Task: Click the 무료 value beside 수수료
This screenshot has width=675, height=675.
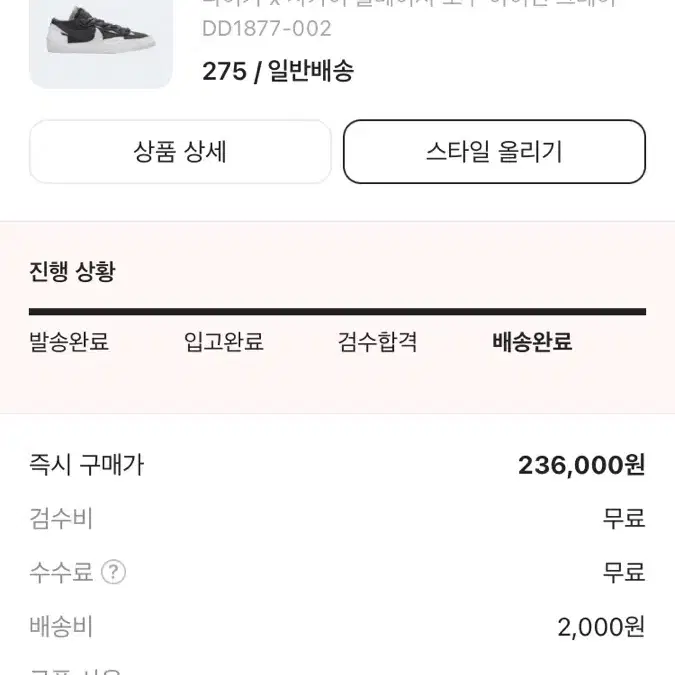Action: tap(624, 572)
